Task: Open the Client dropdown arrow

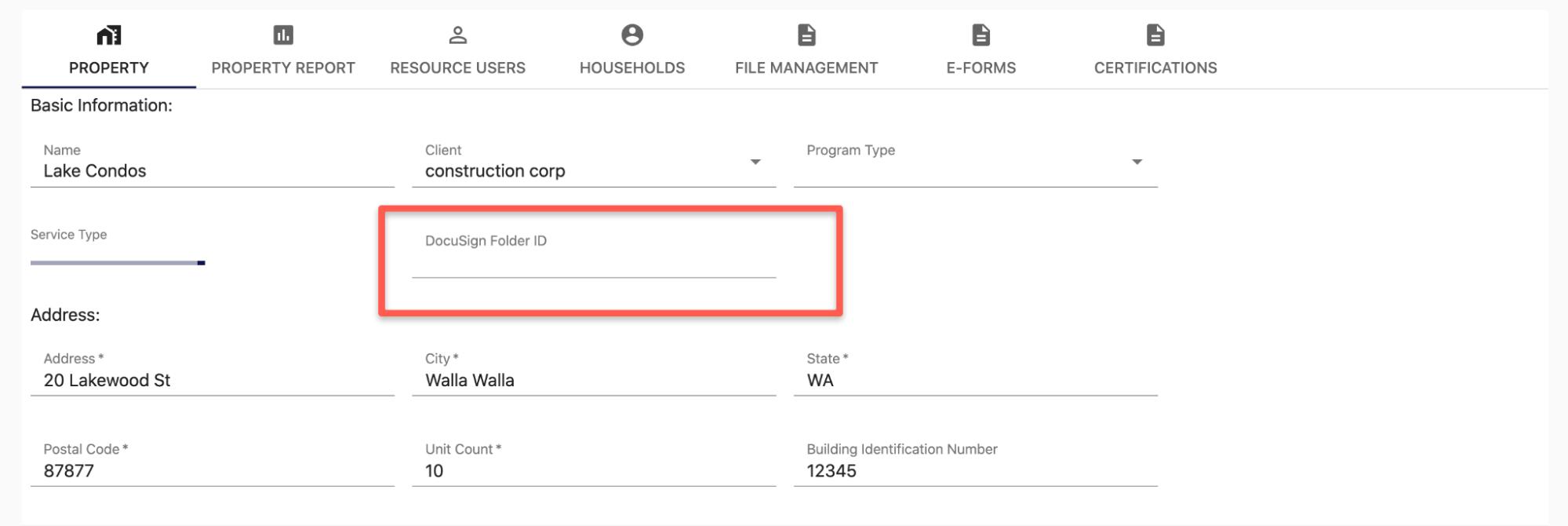Action: pos(755,163)
